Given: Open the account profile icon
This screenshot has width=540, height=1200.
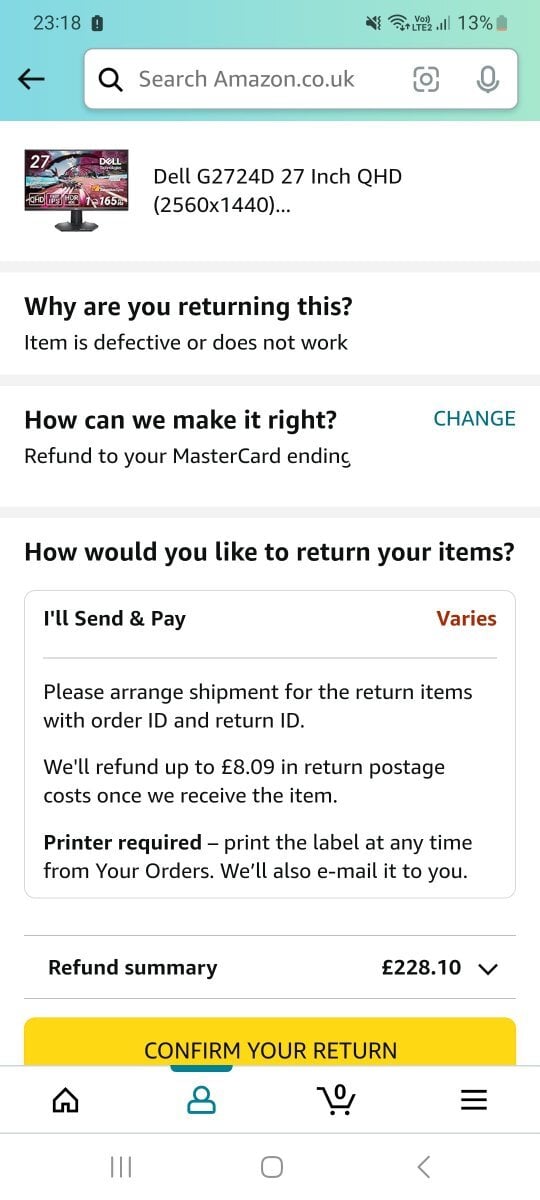Looking at the screenshot, I should (x=201, y=1100).
